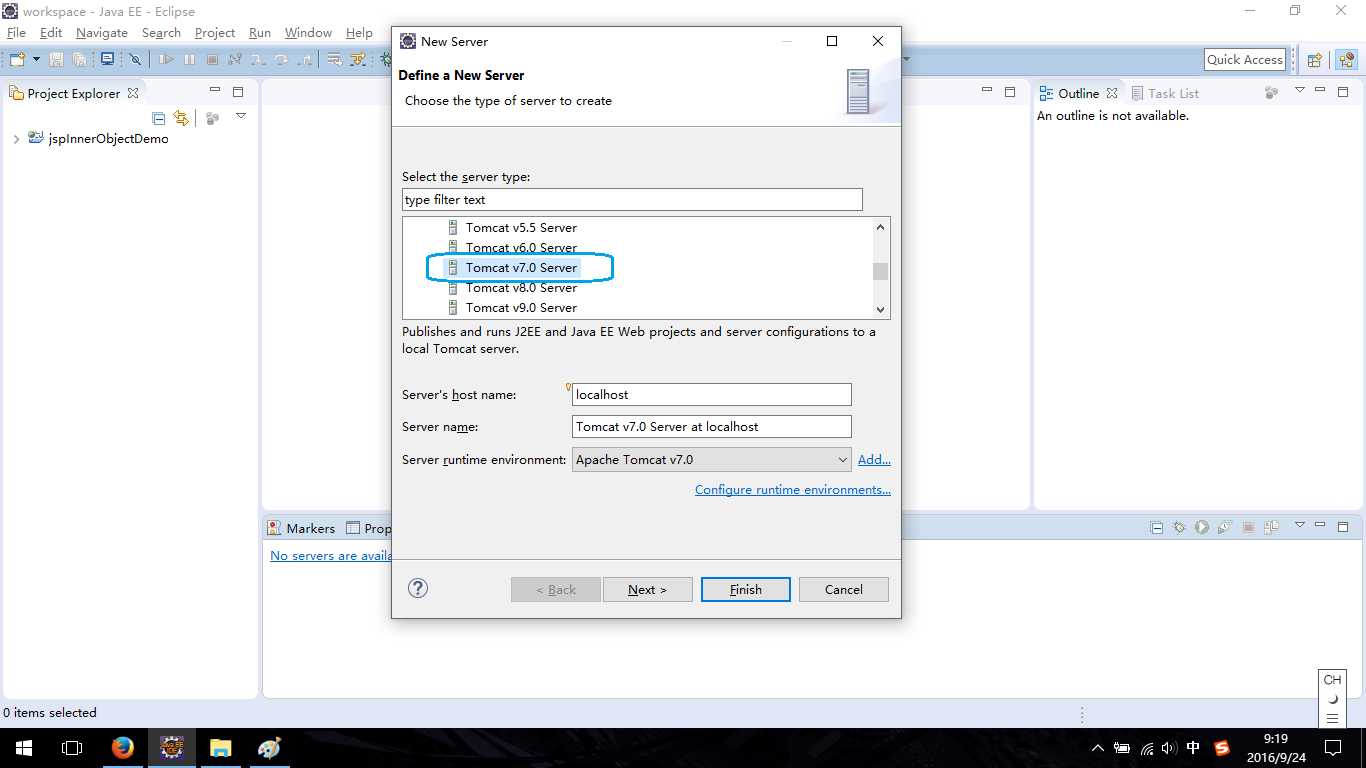Open the Run menu
The image size is (1366, 768).
click(x=260, y=33)
